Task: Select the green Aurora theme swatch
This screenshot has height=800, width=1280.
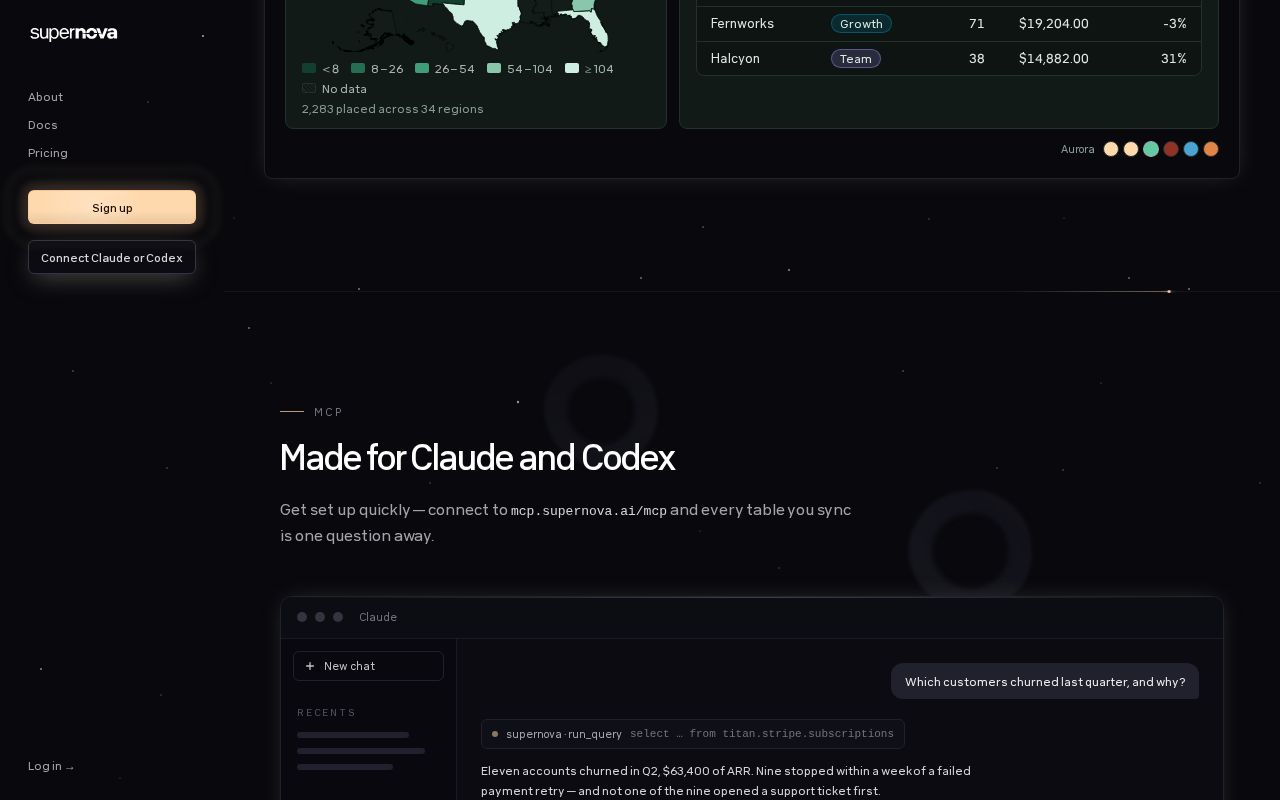Action: pos(1151,149)
